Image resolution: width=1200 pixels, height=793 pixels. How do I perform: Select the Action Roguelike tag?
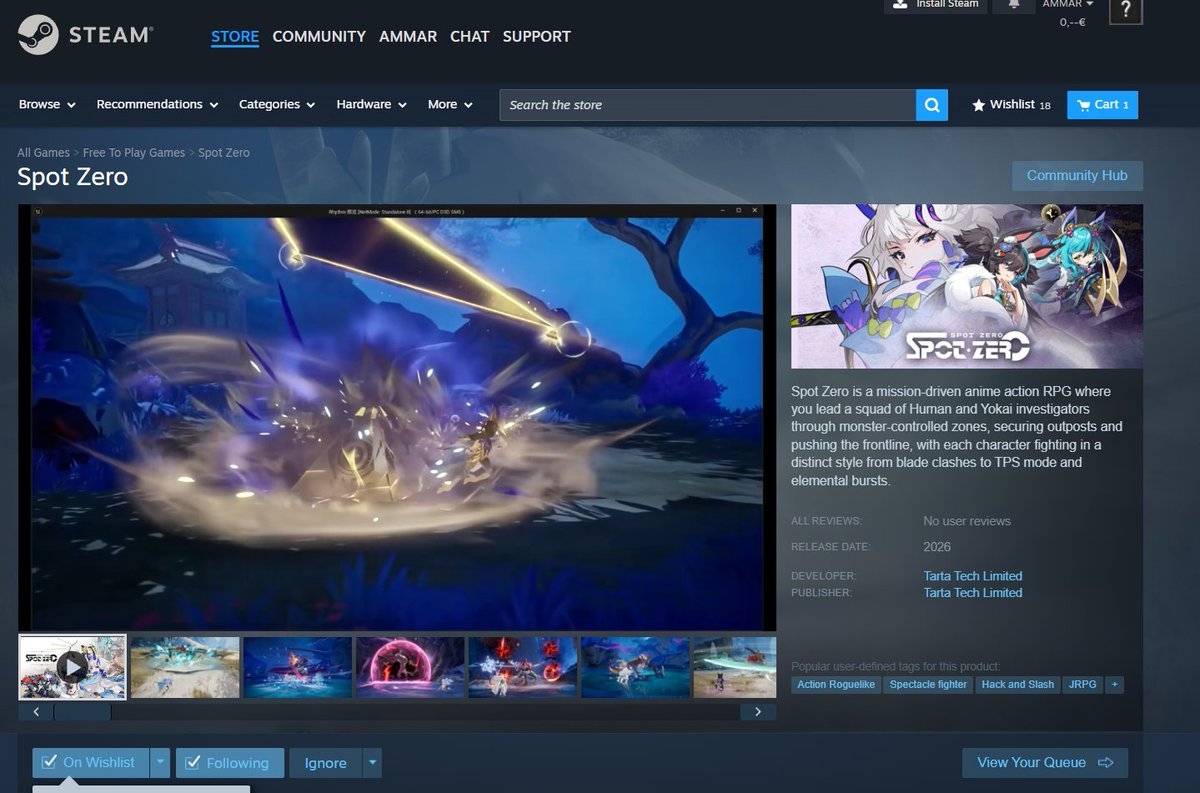pyautogui.click(x=838, y=684)
